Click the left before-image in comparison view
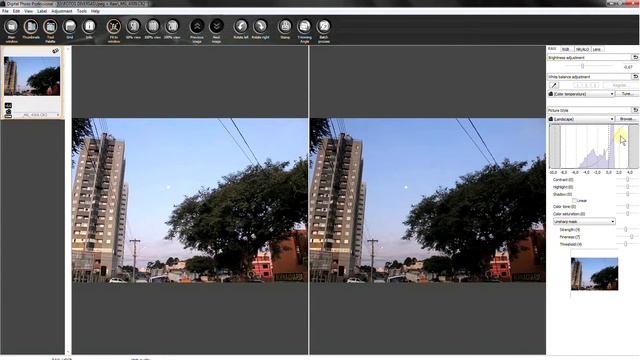 (x=190, y=200)
